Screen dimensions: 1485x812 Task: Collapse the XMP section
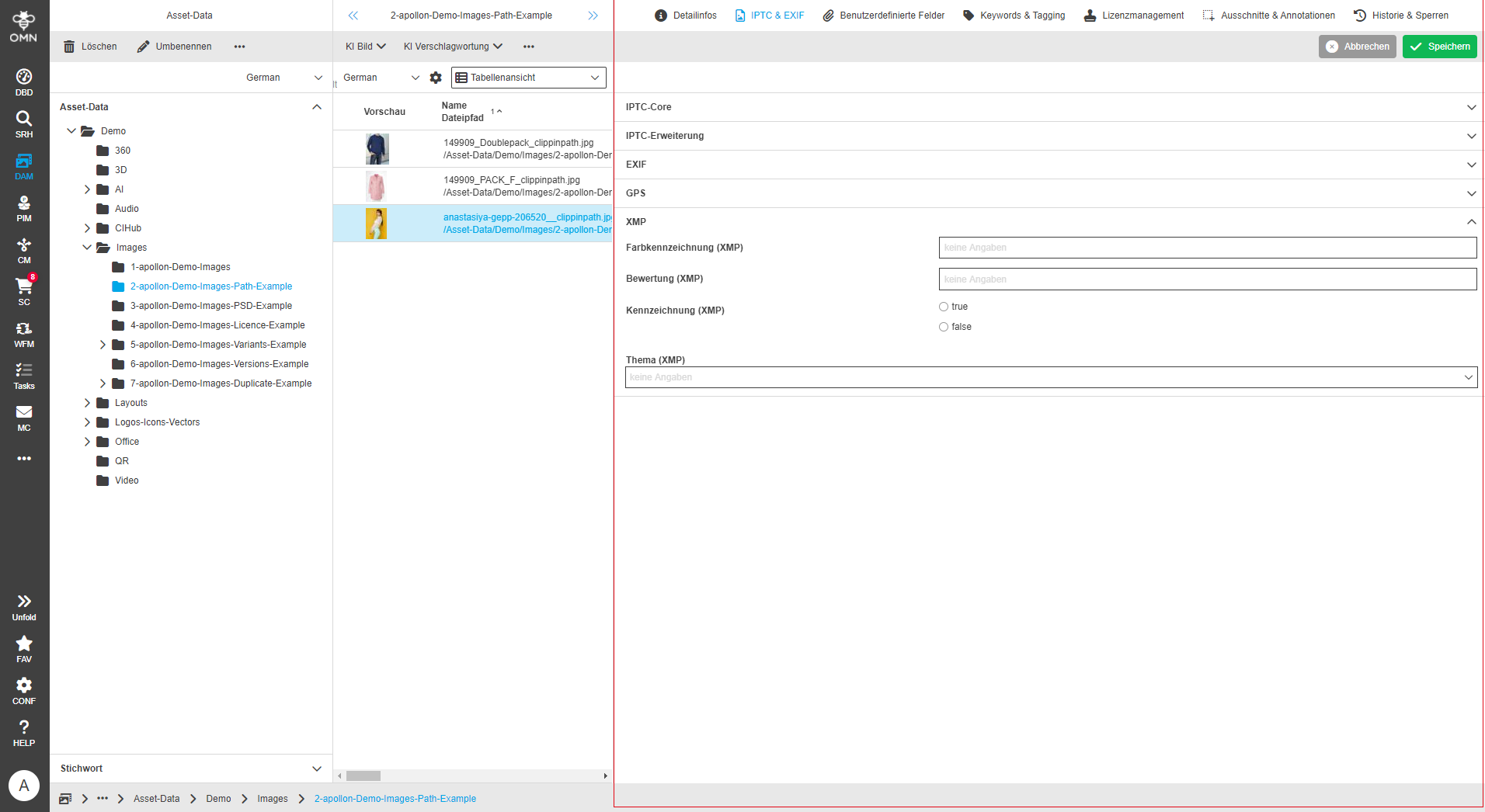[1049, 222]
